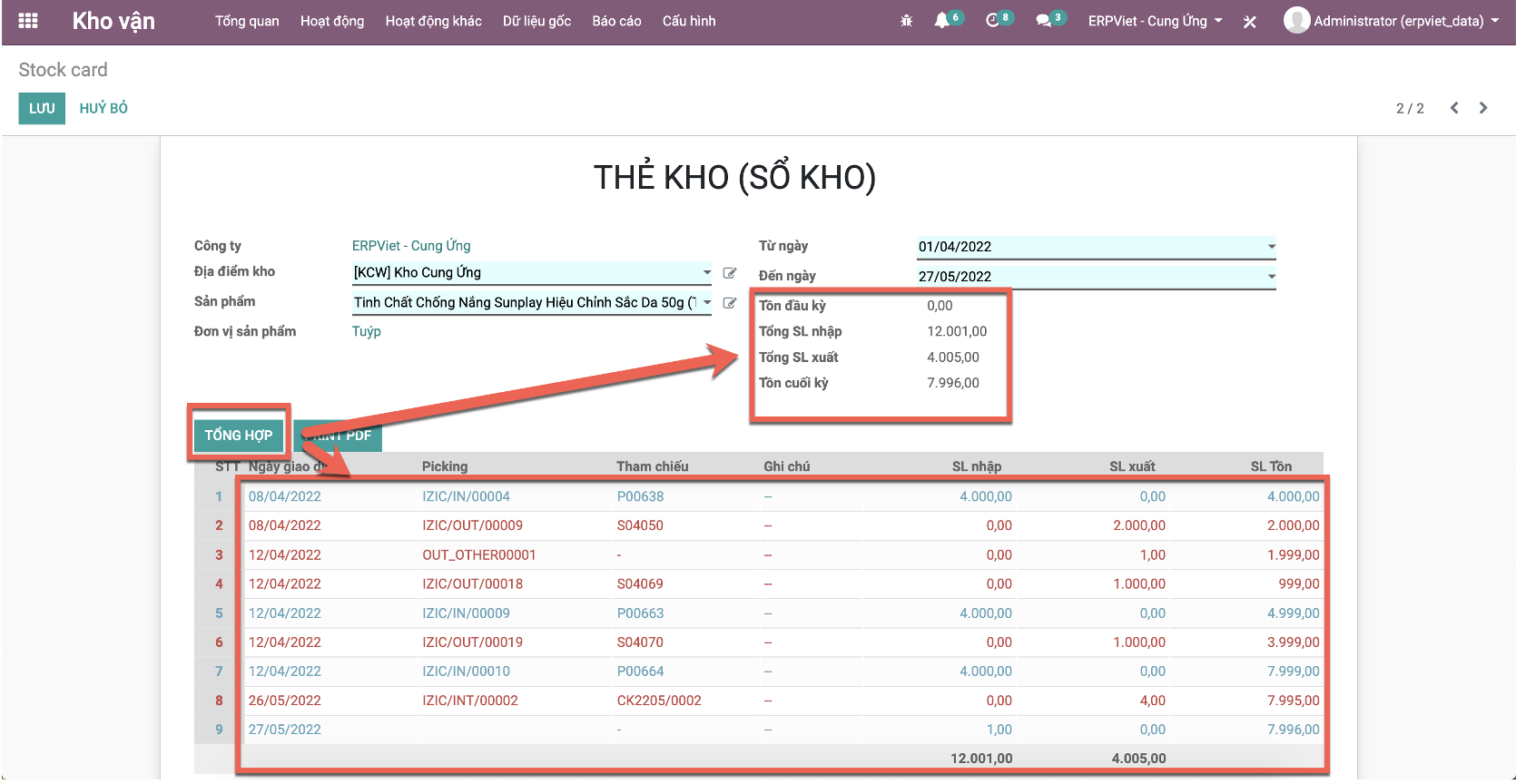Click the tools icon beside the company name
This screenshot has width=1516, height=784.
point(1250,22)
